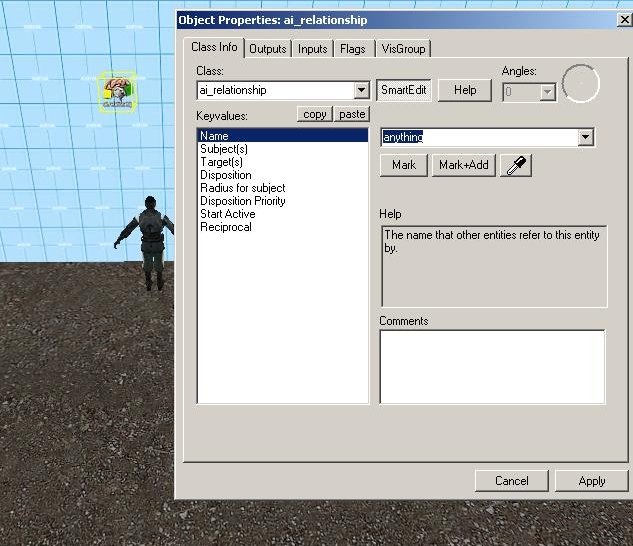Switch to the Inputs tab
Screen dimensions: 633x546
pos(313,49)
